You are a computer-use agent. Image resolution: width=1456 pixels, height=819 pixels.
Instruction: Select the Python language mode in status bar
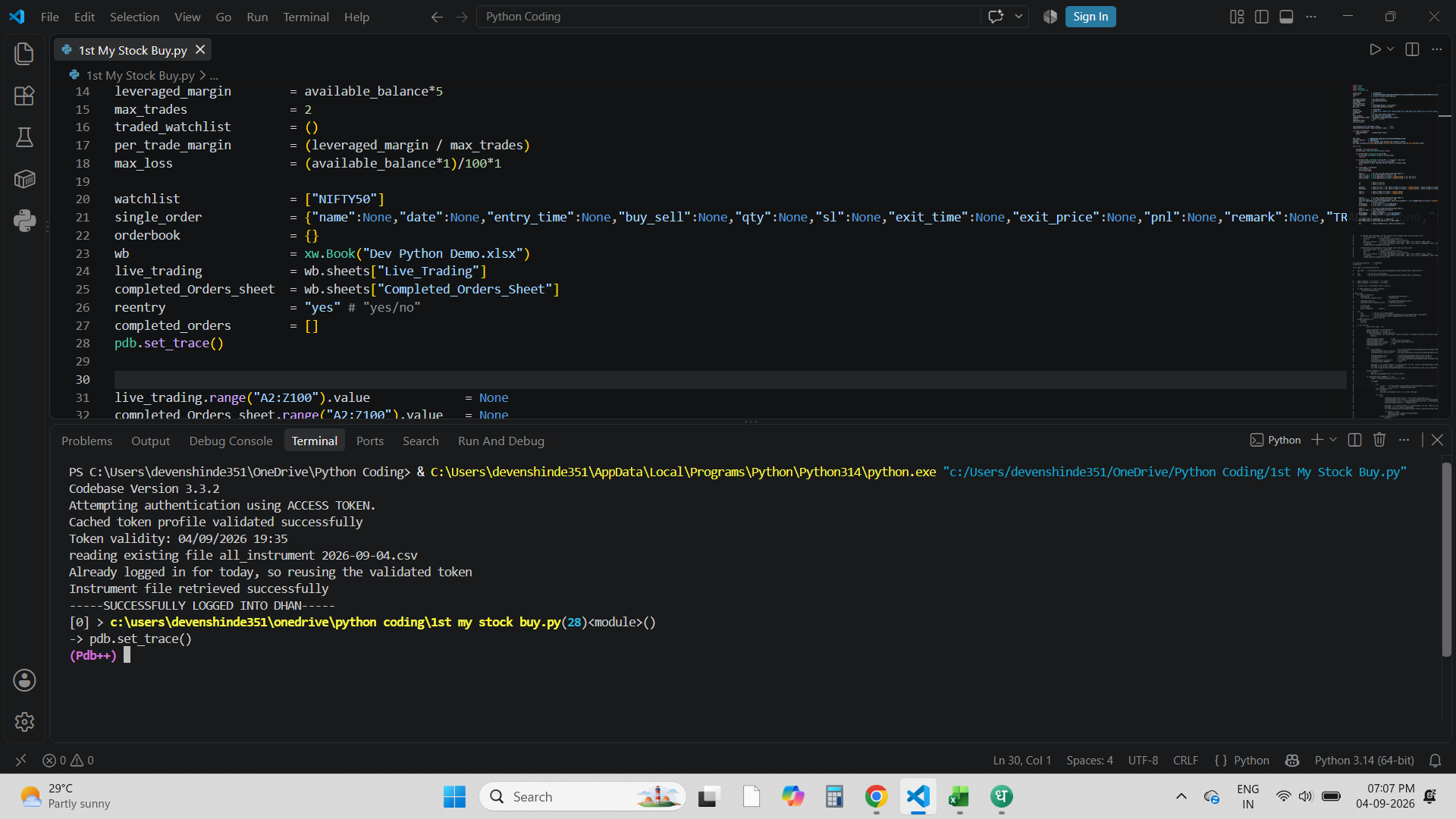1251,760
